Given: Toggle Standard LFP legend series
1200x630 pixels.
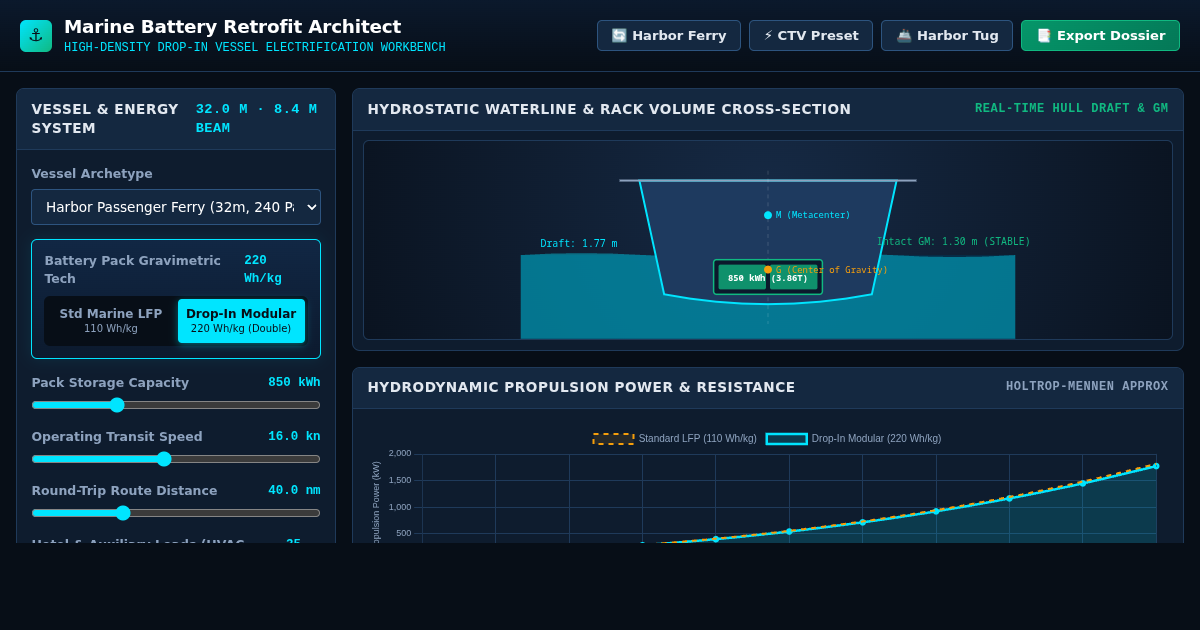Looking at the screenshot, I should [x=674, y=439].
